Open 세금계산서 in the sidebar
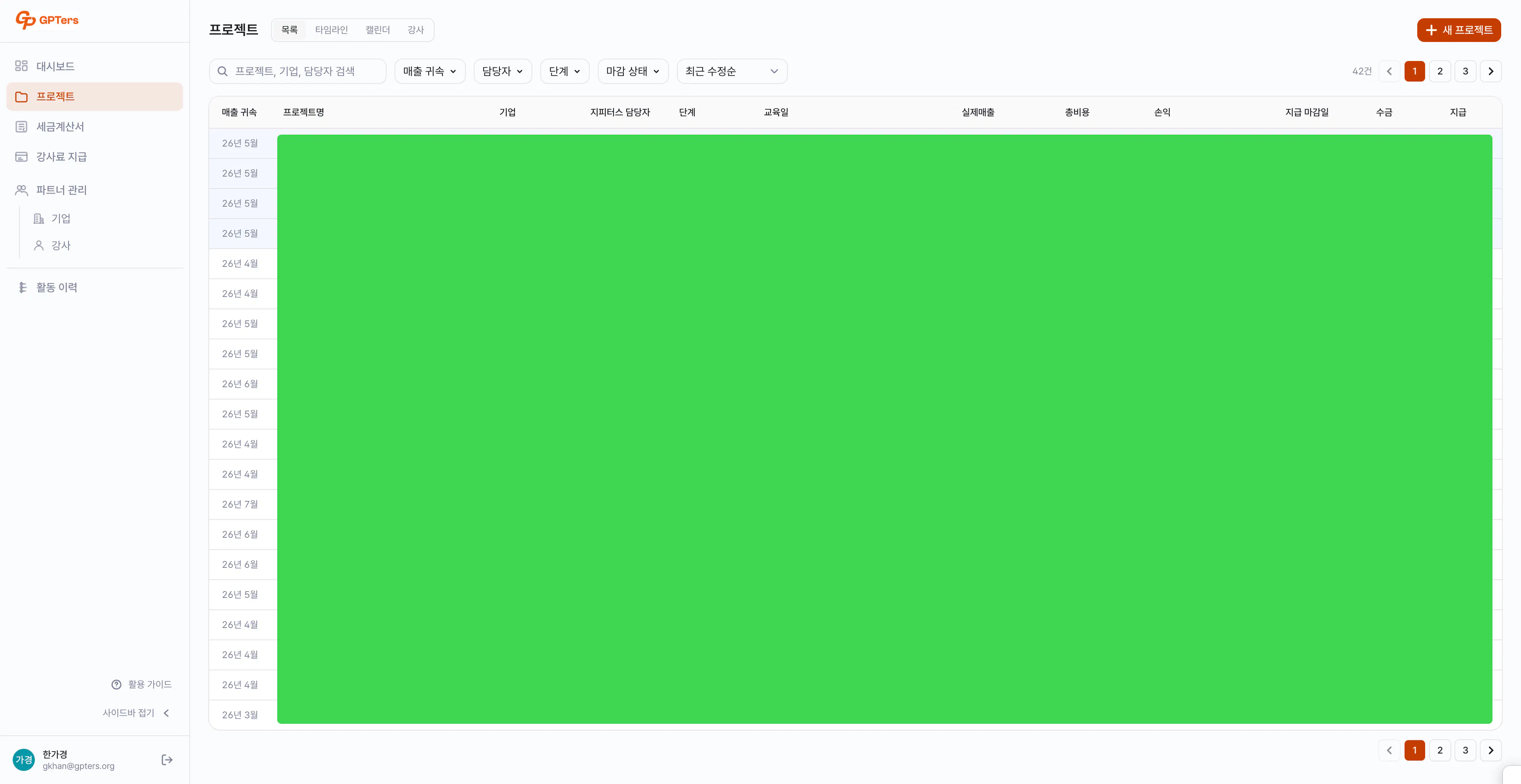1521x784 pixels. tap(95, 127)
